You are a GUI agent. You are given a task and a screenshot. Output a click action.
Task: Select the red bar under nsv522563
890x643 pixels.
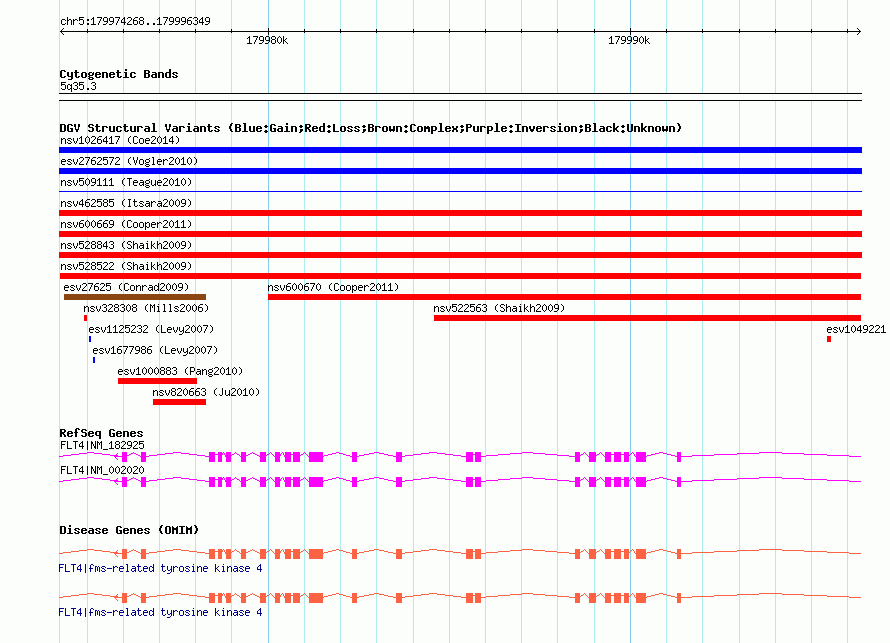click(648, 318)
